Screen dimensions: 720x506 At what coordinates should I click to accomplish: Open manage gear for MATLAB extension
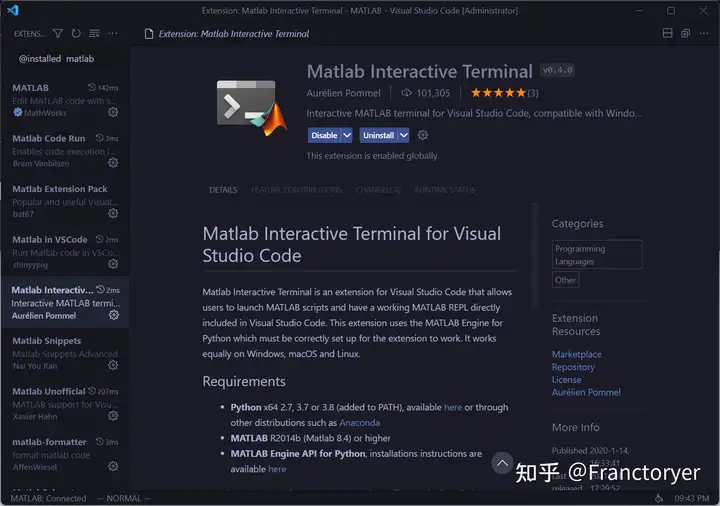point(113,112)
